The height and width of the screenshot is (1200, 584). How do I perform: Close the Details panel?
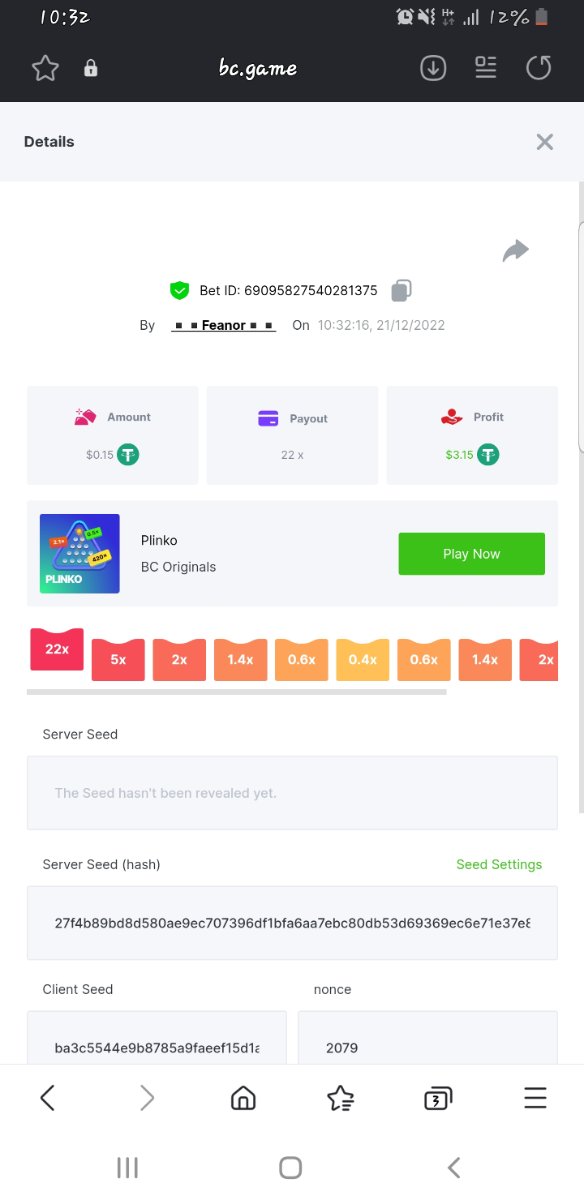pyautogui.click(x=545, y=142)
